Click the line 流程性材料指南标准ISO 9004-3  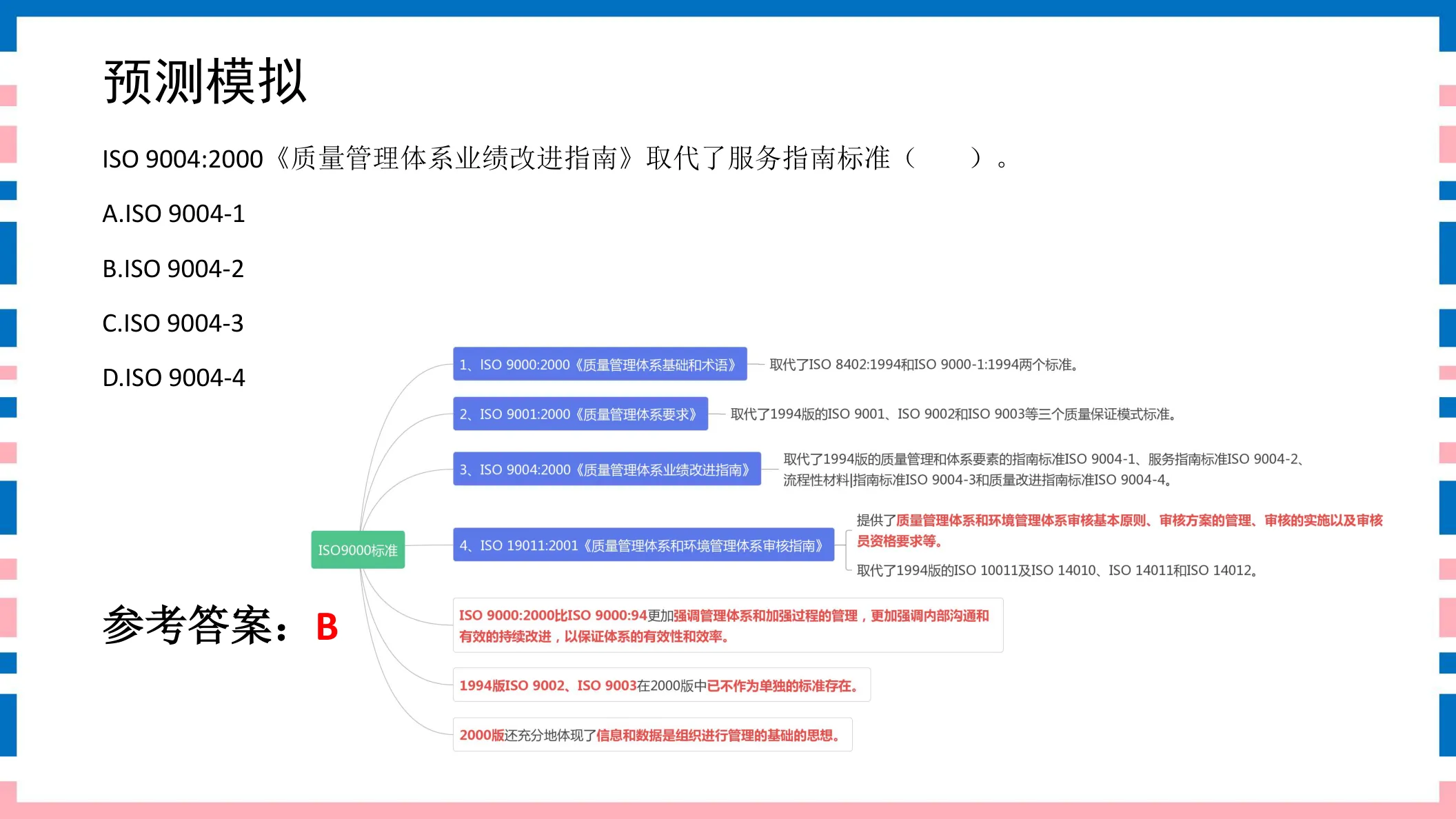pyautogui.click(x=978, y=480)
